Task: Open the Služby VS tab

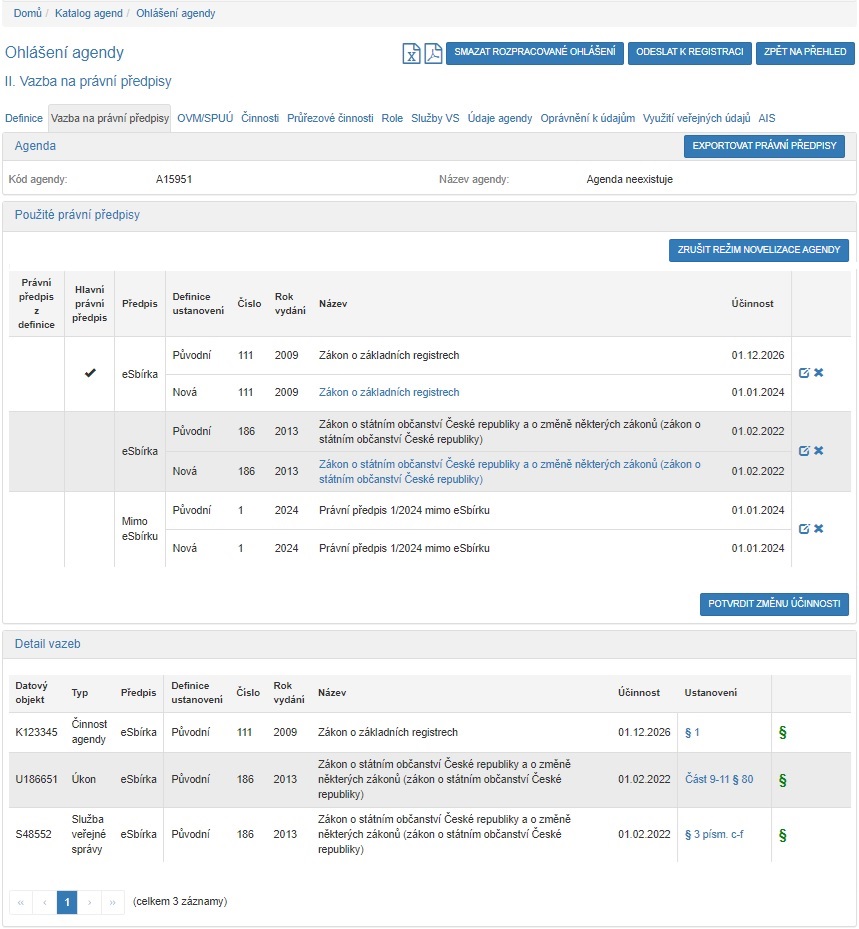Action: [435, 118]
